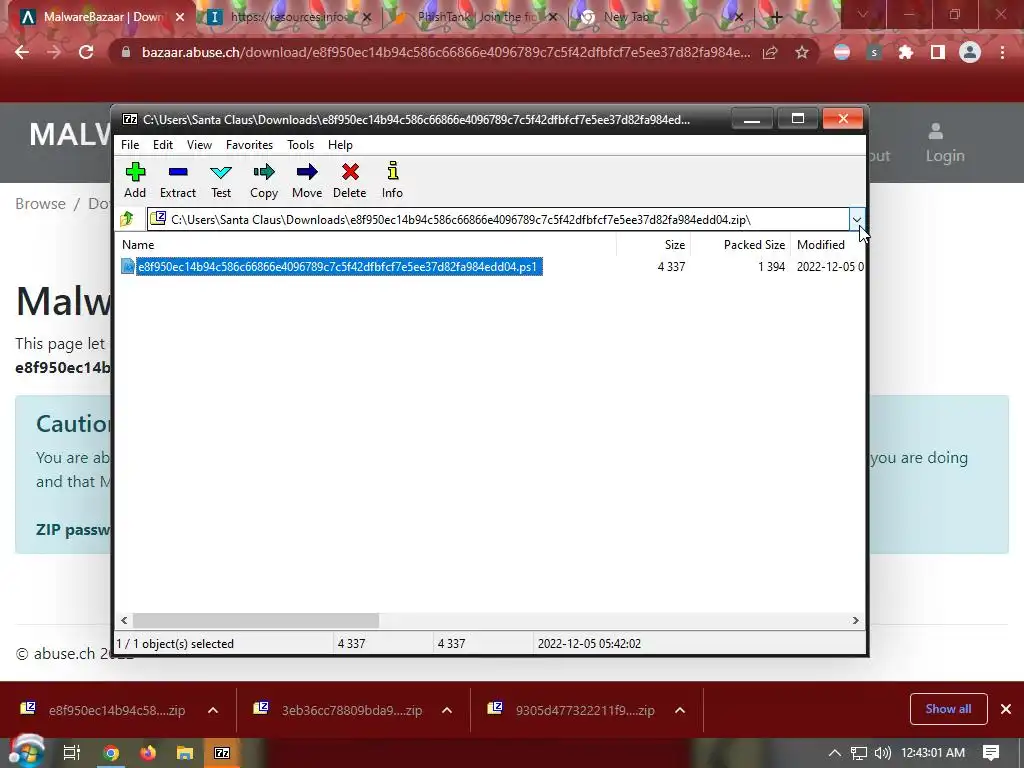The width and height of the screenshot is (1024, 768).
Task: Open the Edit menu
Action: (x=163, y=145)
